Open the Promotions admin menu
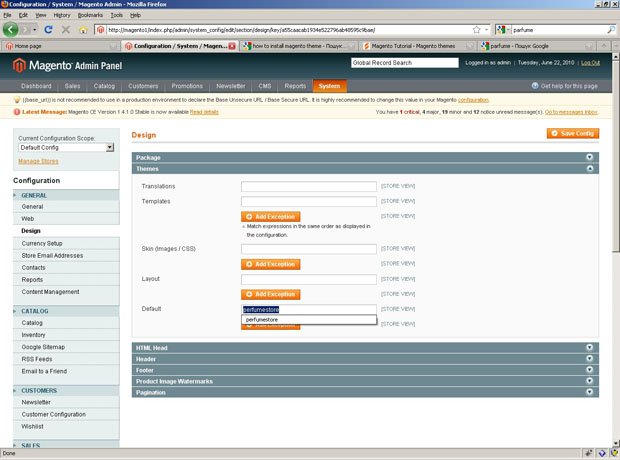620x460 pixels. coord(187,86)
